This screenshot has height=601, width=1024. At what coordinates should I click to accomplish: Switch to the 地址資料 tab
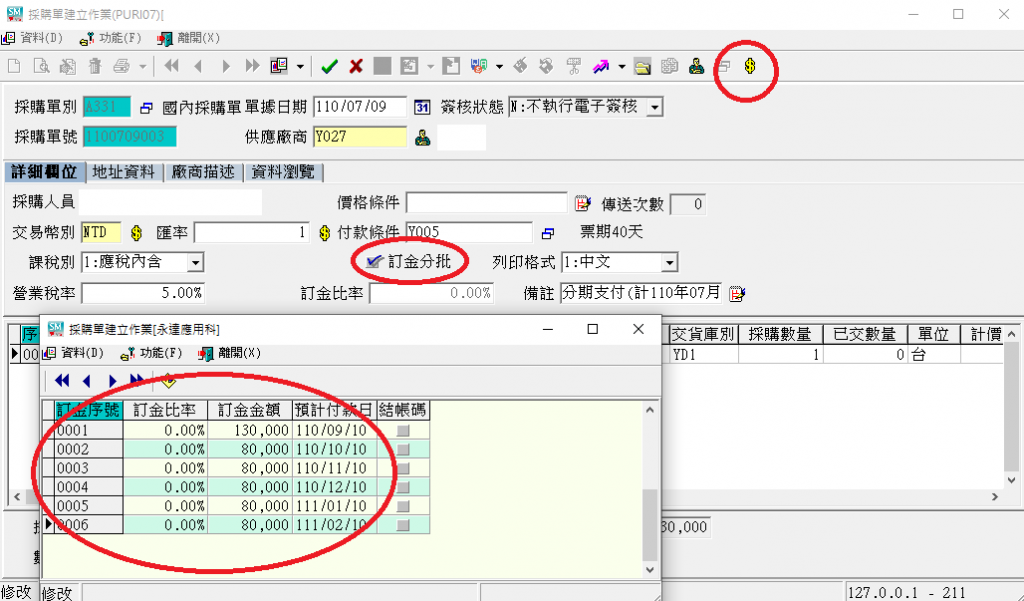[x=124, y=172]
